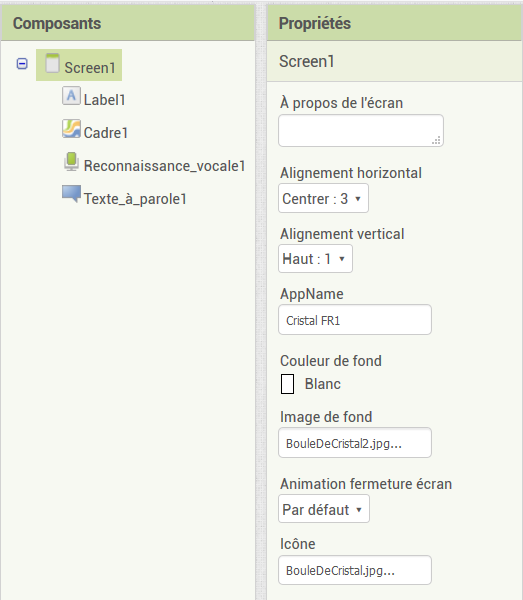Select Cadre1 in the component tree
523x600 pixels.
coord(106,133)
